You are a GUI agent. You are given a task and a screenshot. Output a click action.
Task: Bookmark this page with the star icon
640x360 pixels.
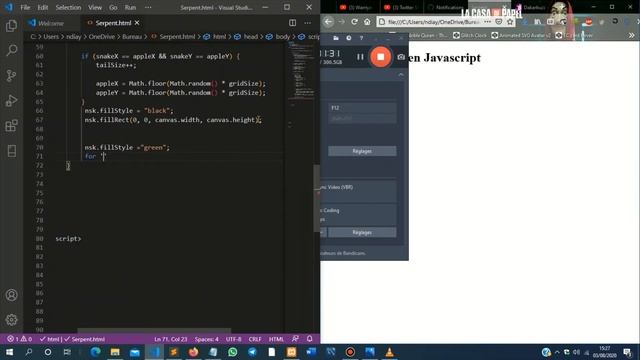coord(510,22)
